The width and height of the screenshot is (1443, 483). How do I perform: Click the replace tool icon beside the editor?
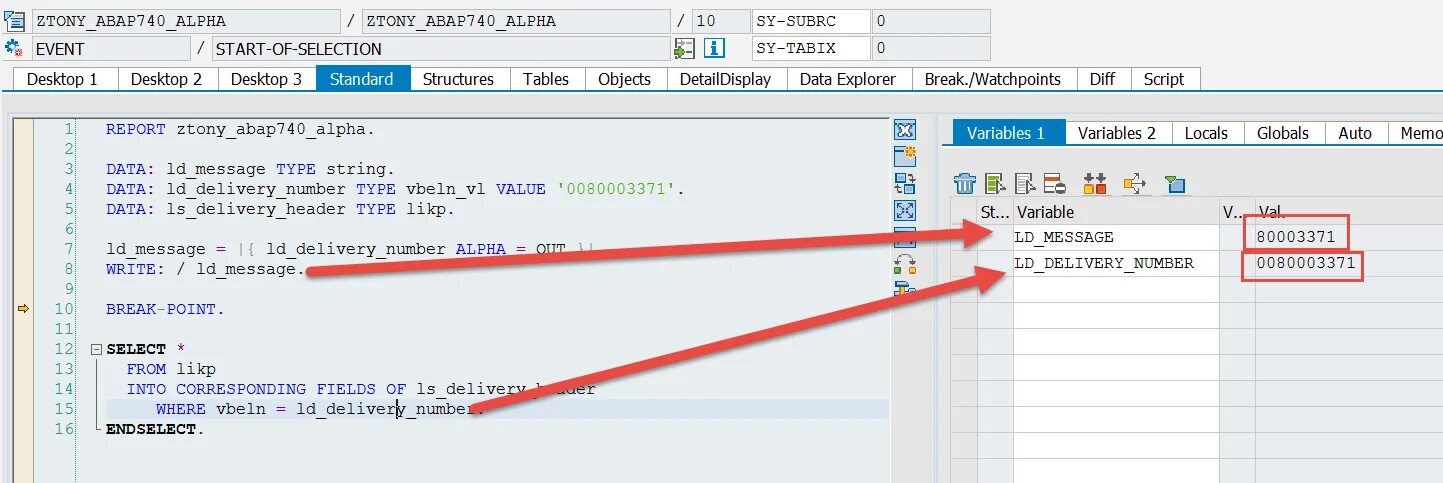pyautogui.click(x=905, y=183)
